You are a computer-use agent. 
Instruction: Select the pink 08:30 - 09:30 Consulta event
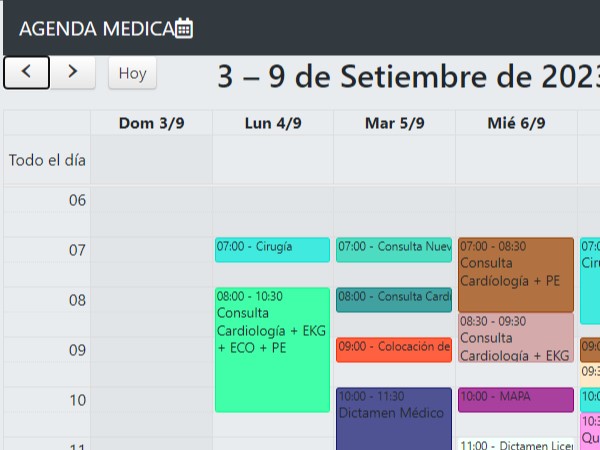tap(516, 337)
